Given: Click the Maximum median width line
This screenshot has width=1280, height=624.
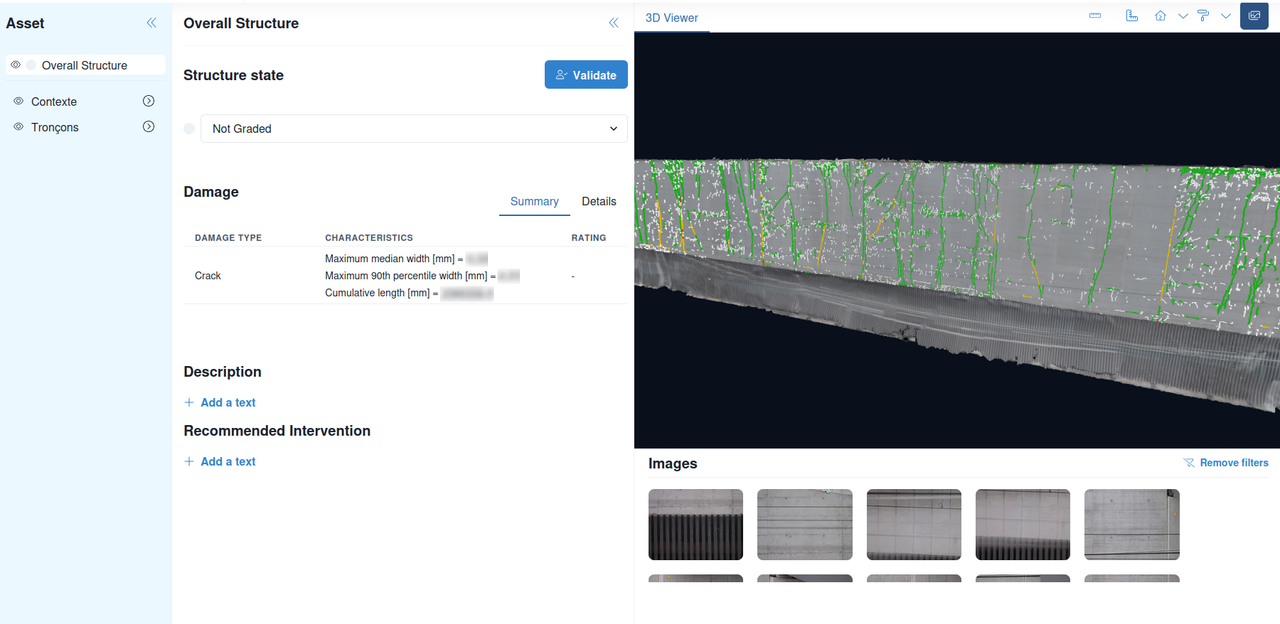Looking at the screenshot, I should (x=406, y=258).
